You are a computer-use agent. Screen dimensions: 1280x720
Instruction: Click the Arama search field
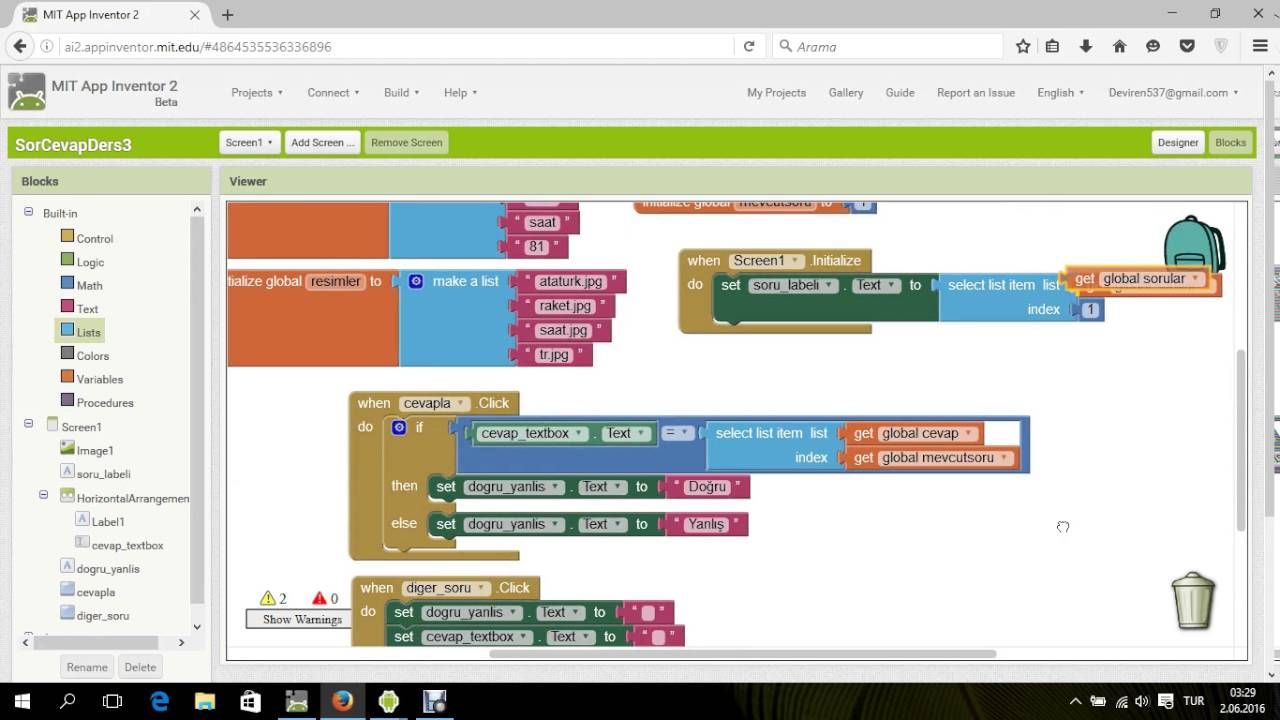pos(888,46)
